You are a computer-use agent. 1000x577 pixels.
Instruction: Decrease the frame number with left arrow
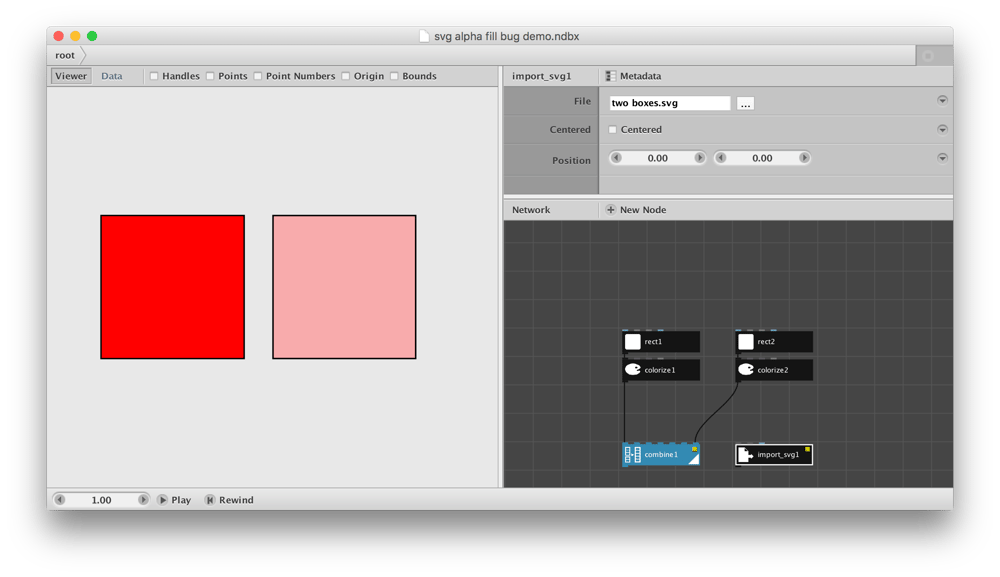pos(60,500)
